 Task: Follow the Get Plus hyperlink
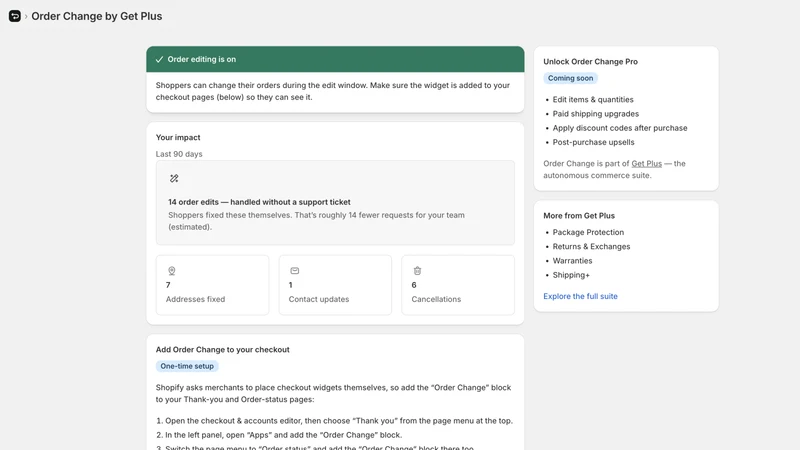(646, 164)
